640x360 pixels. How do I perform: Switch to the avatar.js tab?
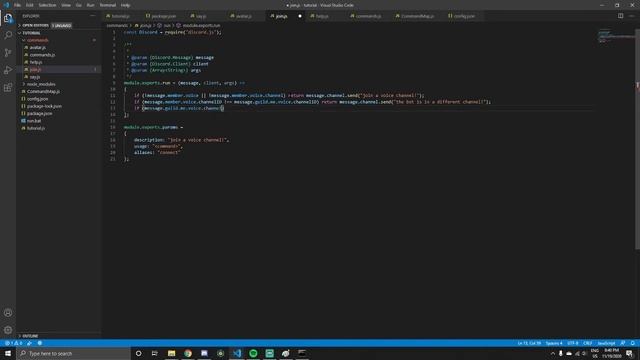244,16
